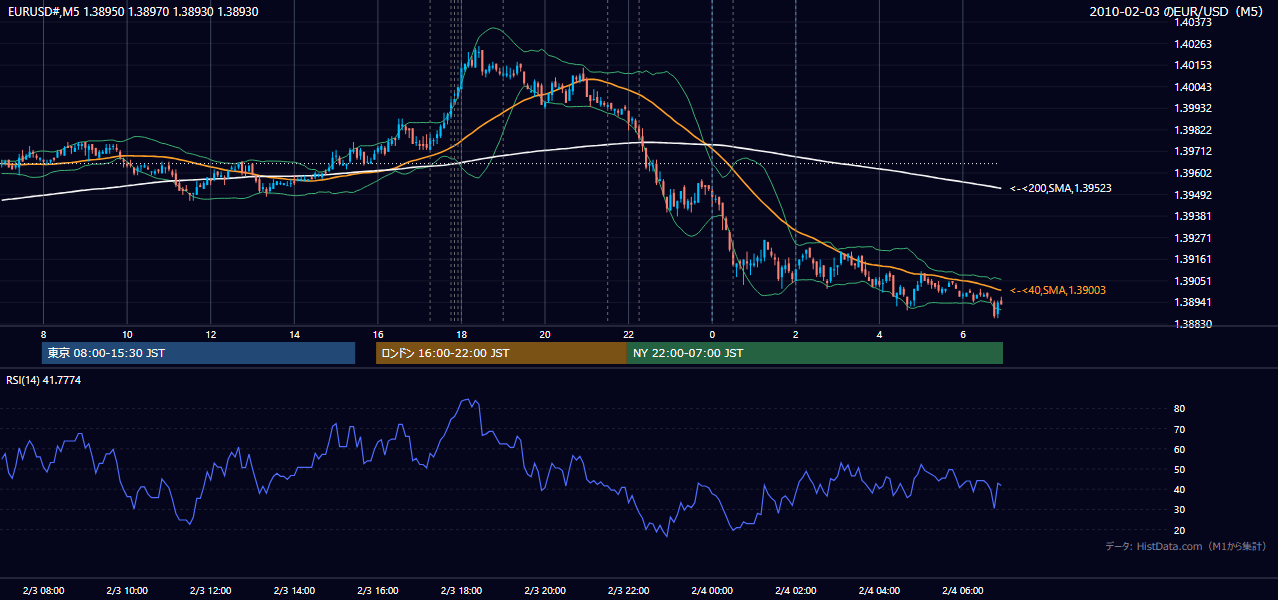Click the 2/3 18:00 time label

pos(461,590)
